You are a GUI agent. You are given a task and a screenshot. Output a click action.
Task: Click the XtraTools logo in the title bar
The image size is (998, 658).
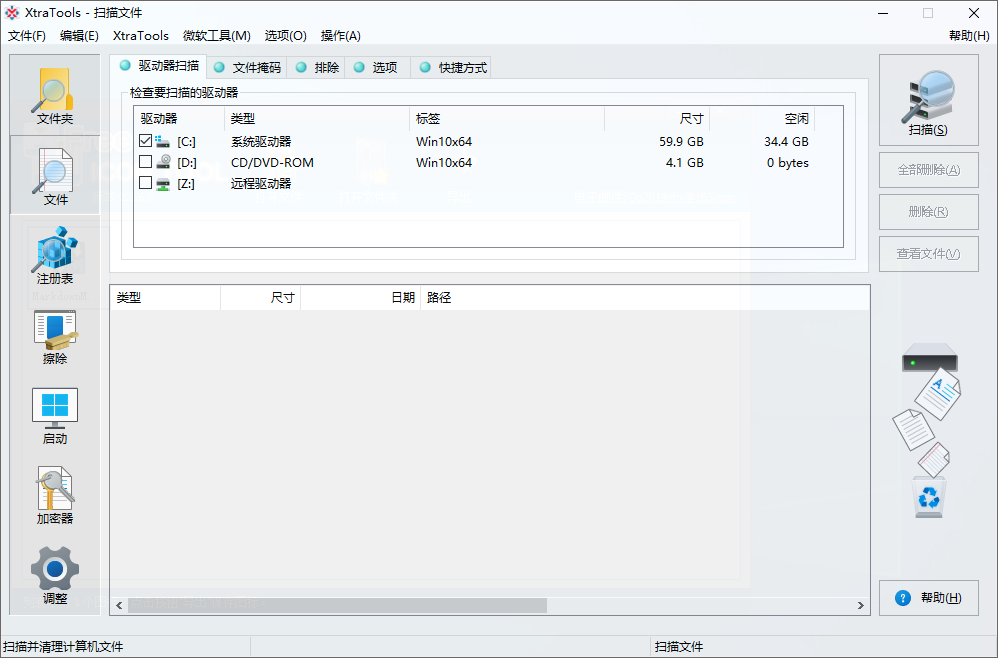pyautogui.click(x=11, y=13)
